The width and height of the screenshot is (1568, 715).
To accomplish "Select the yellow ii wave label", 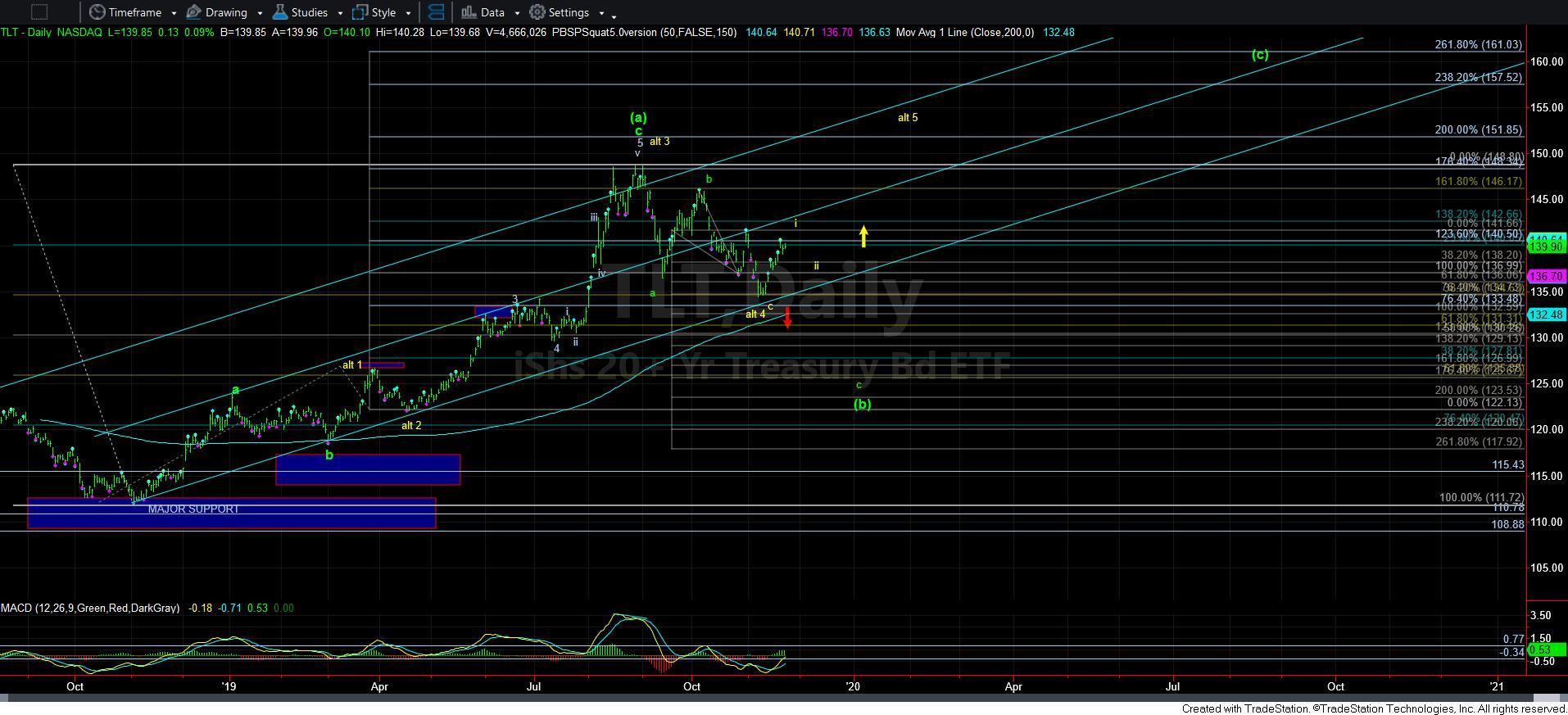I will coord(816,265).
